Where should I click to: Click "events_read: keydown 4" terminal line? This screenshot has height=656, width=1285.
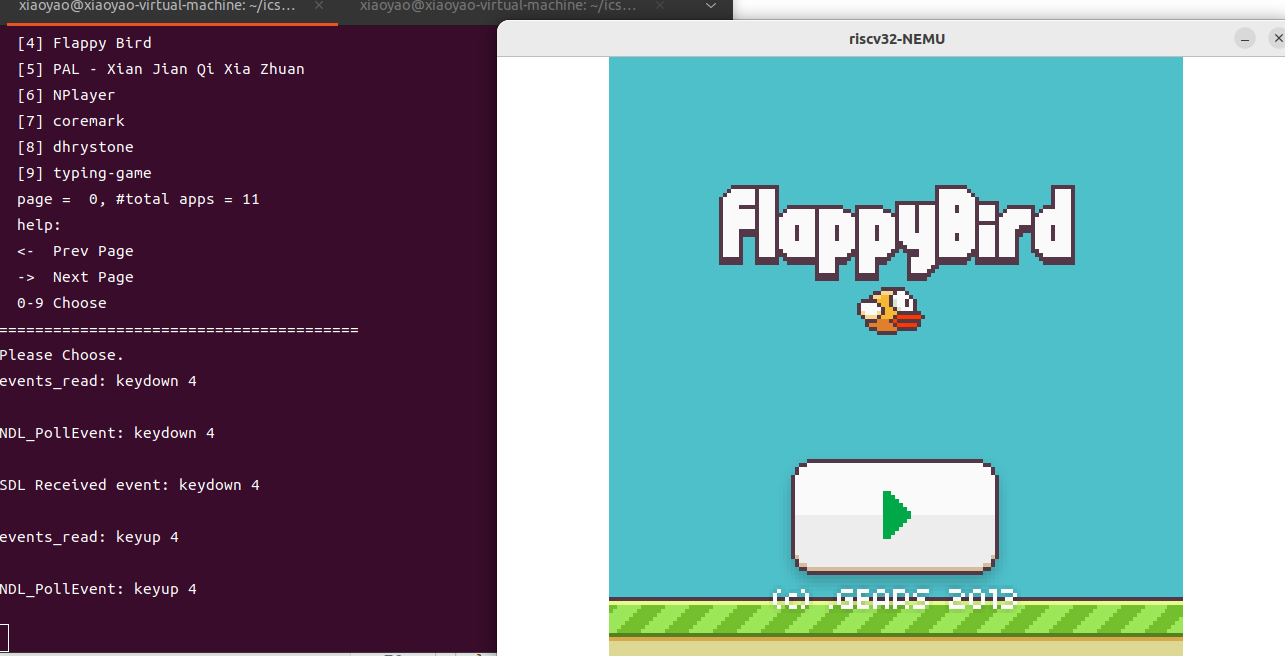point(98,381)
